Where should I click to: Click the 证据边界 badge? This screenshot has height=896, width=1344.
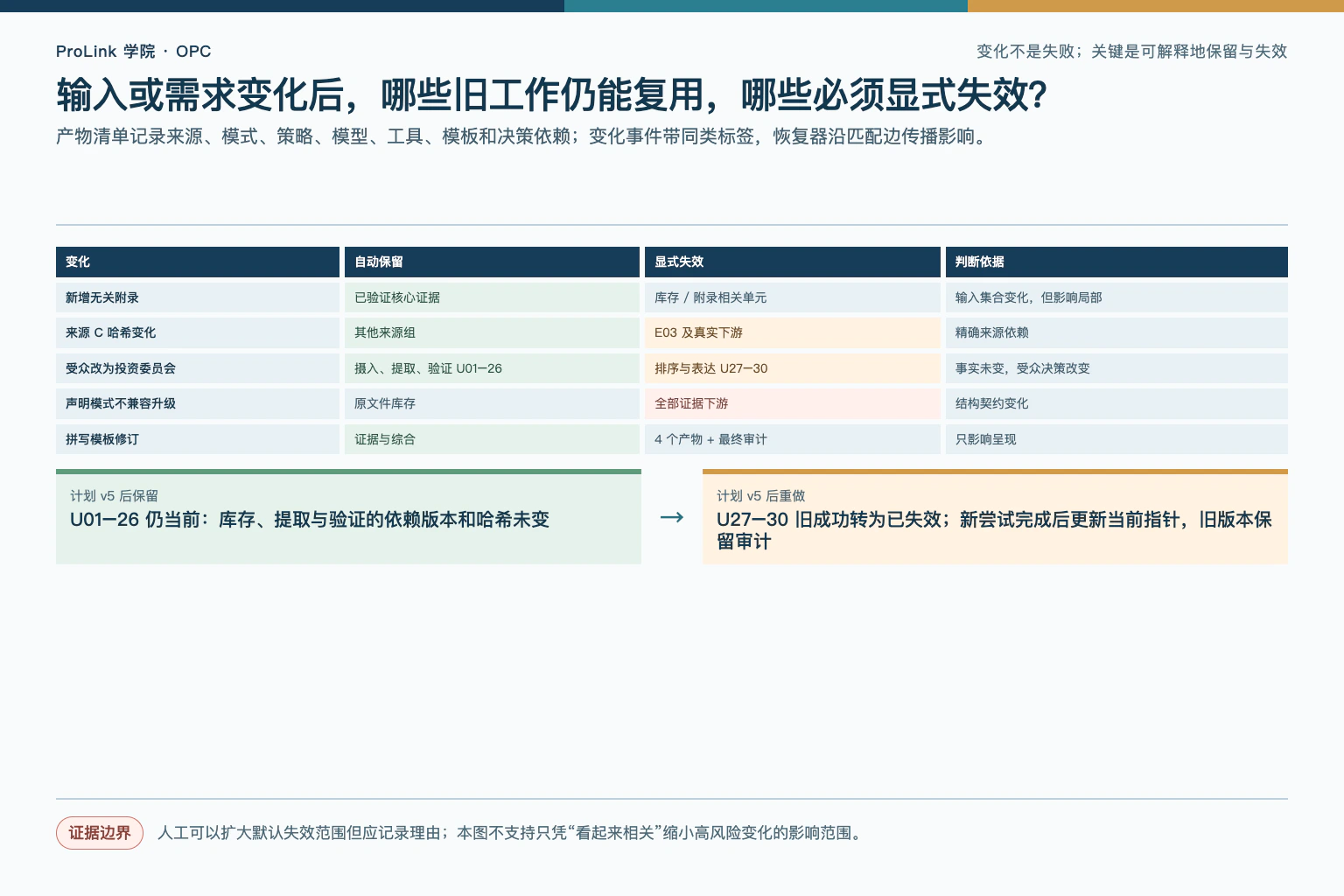click(x=100, y=833)
